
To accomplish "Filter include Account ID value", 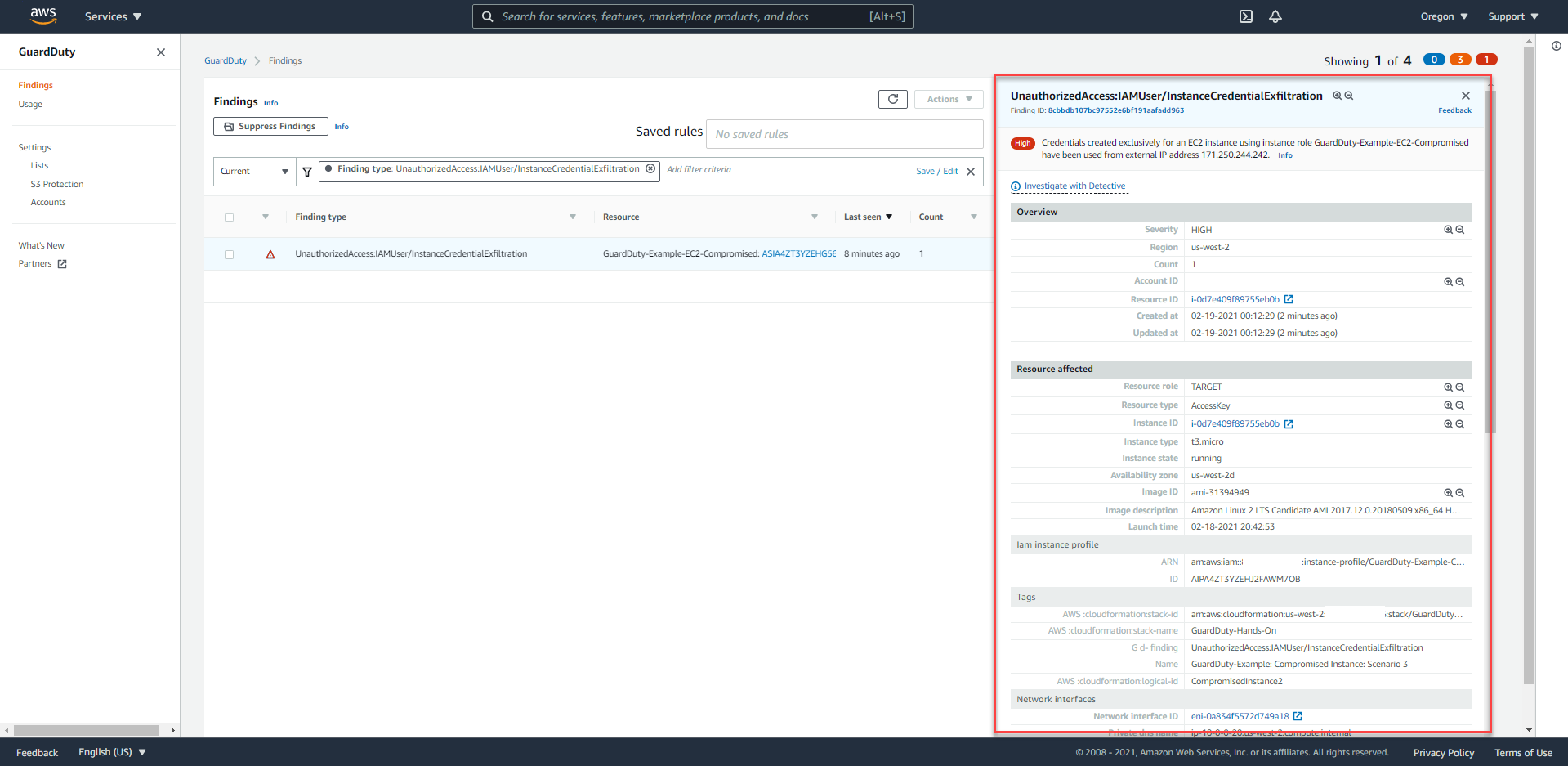I will coord(1448,282).
